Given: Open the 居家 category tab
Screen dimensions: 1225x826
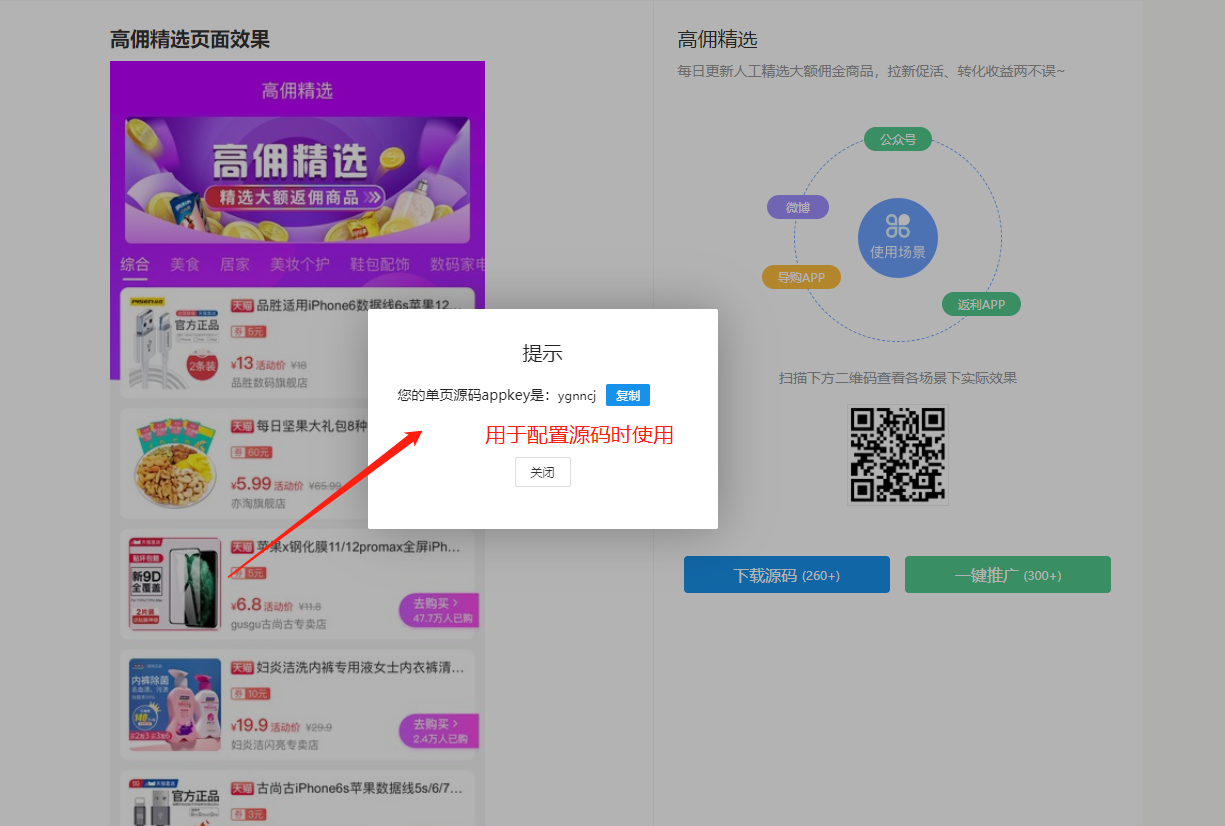Looking at the screenshot, I should tap(235, 265).
